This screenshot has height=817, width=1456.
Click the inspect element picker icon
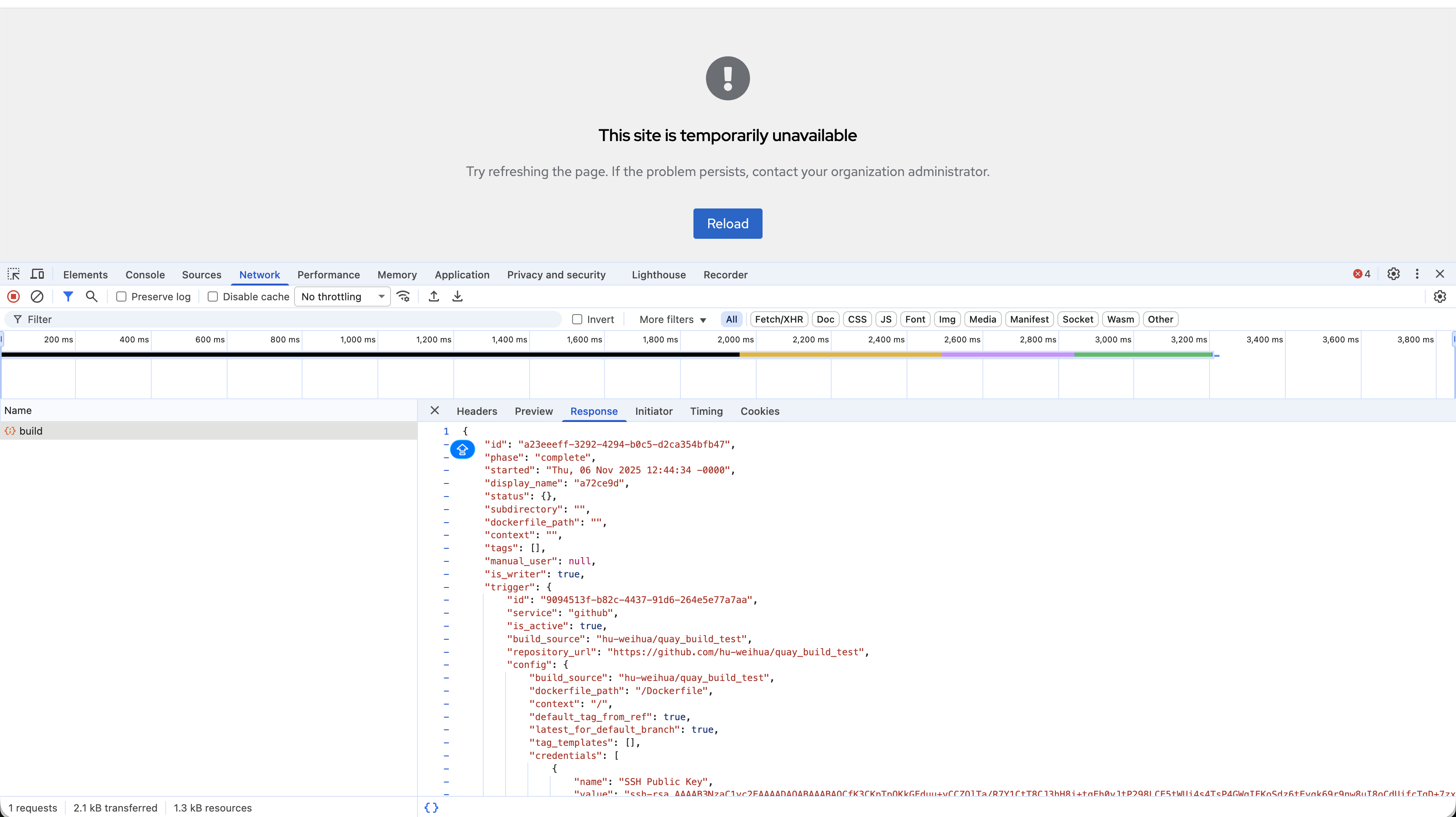click(x=13, y=275)
